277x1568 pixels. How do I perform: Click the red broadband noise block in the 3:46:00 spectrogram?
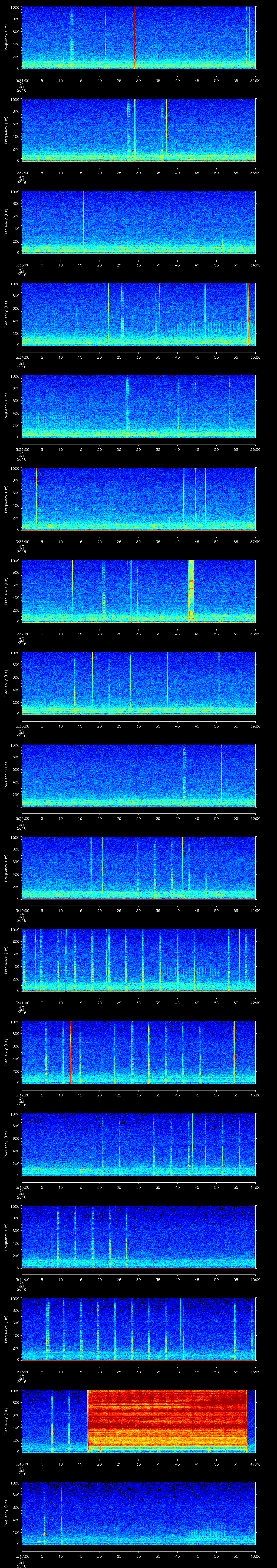pos(167,1421)
